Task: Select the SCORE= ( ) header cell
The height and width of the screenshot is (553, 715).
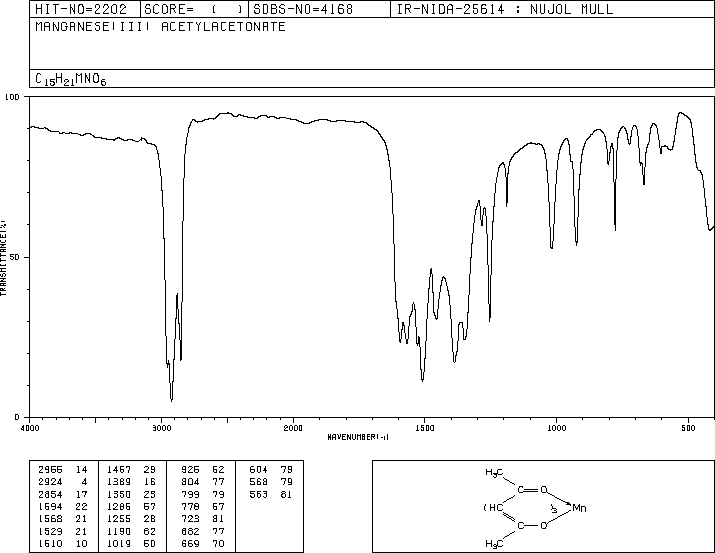Action: pyautogui.click(x=194, y=9)
